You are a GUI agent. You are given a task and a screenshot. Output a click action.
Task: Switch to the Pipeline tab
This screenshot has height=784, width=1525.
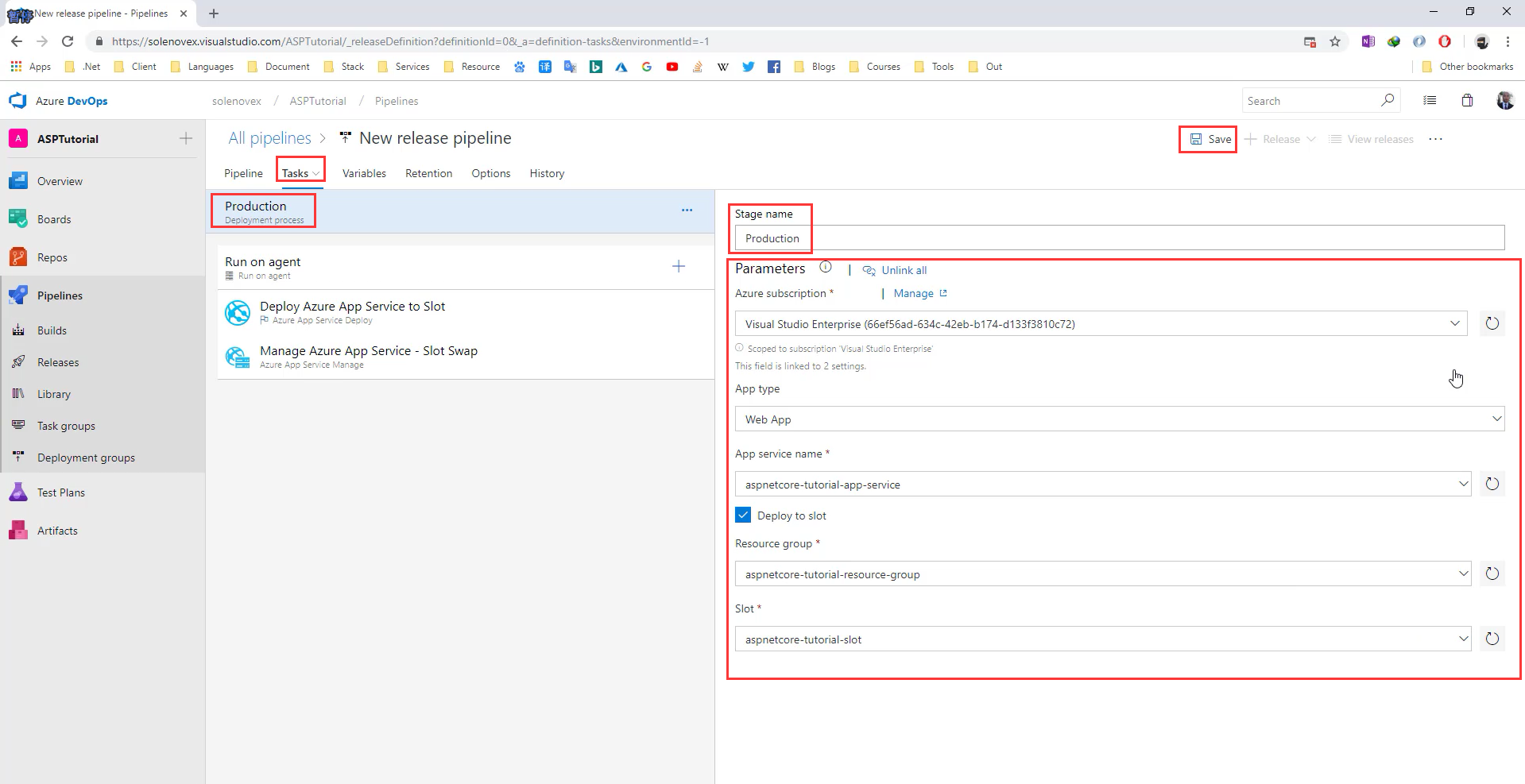pyautogui.click(x=243, y=173)
